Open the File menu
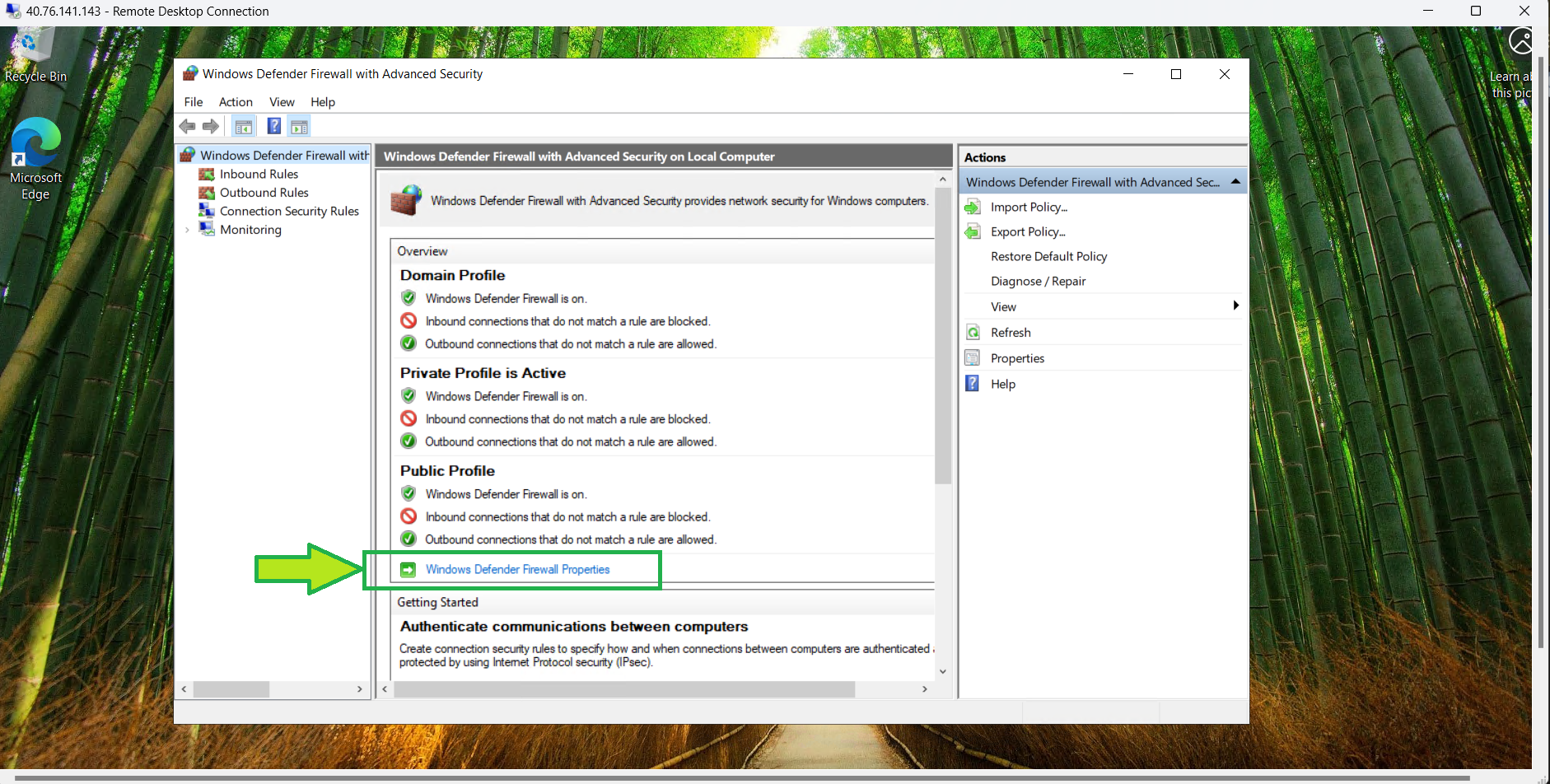This screenshot has height=784, width=1550. pos(194,102)
